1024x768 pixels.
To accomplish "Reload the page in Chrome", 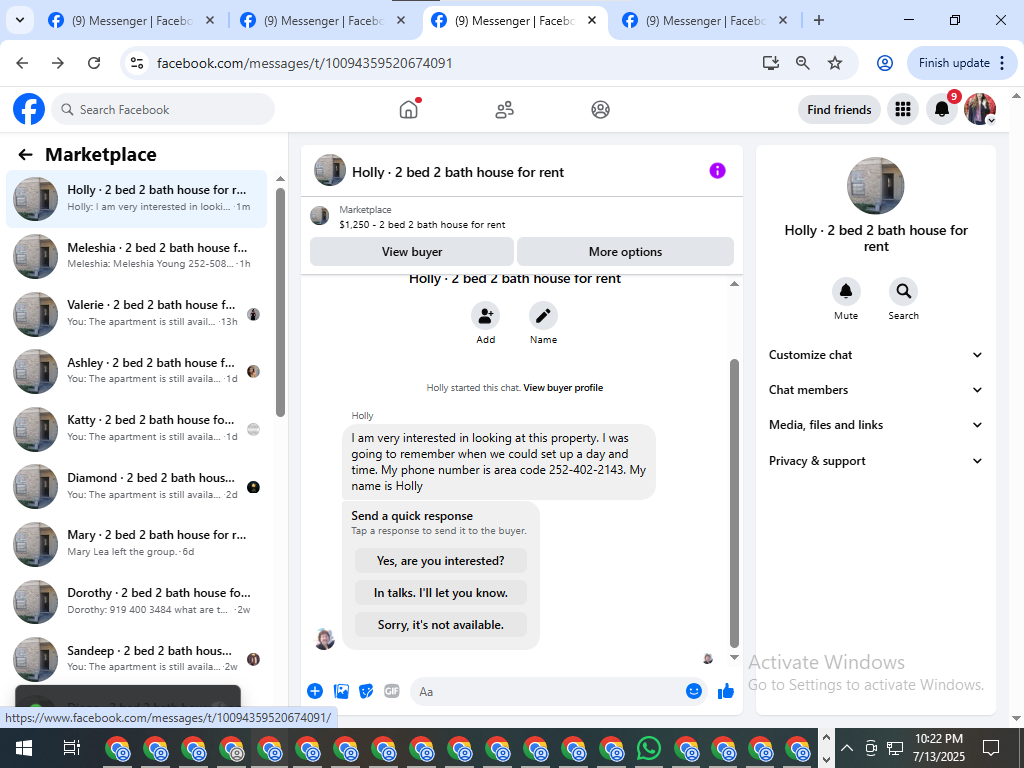I will pos(94,63).
